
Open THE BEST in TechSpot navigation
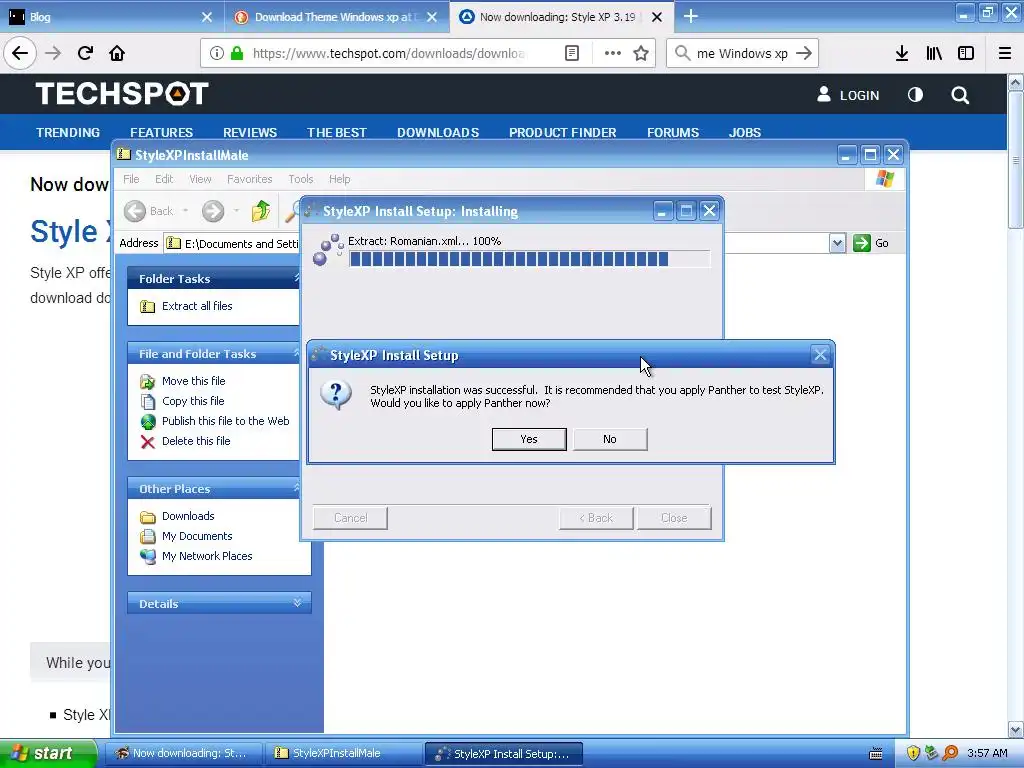(337, 133)
